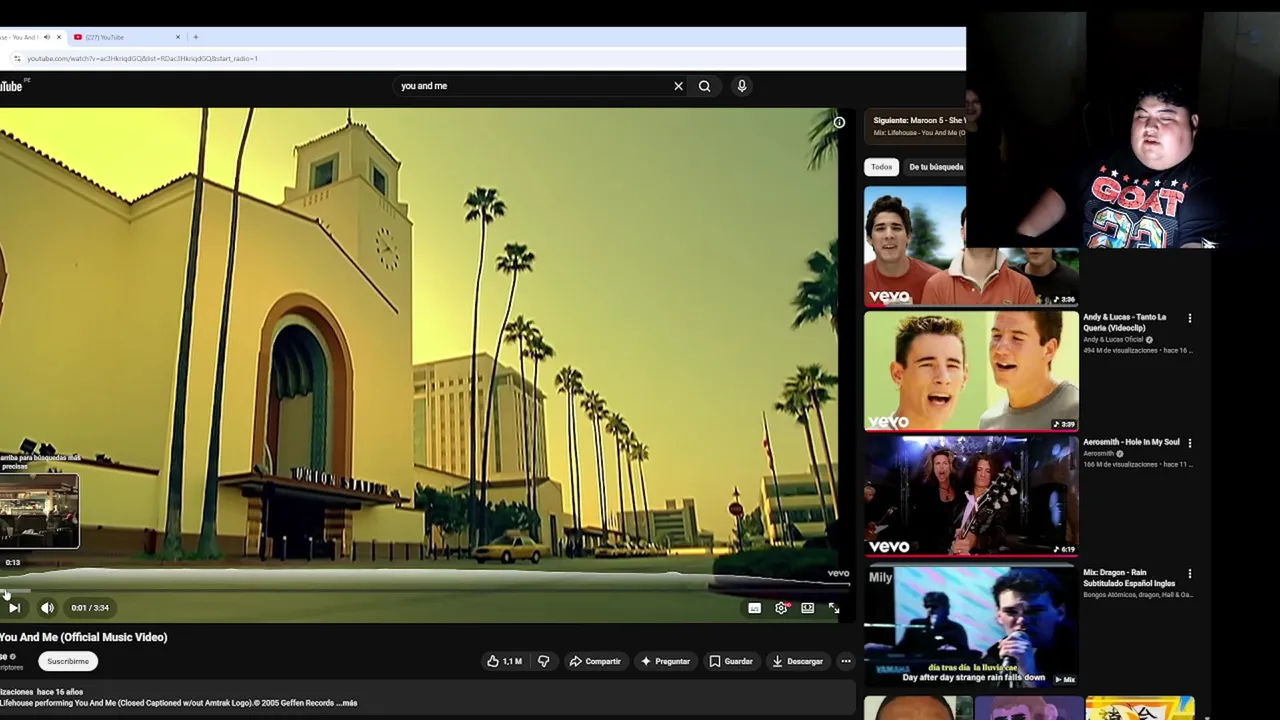Mute the video with the volume icon
1280x720 pixels.
(x=47, y=608)
